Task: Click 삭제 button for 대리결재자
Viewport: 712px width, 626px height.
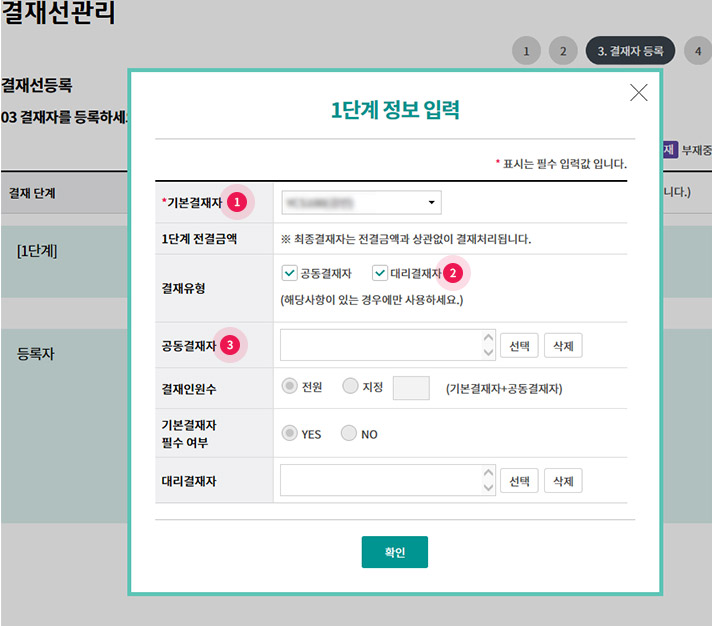Action: pos(562,480)
